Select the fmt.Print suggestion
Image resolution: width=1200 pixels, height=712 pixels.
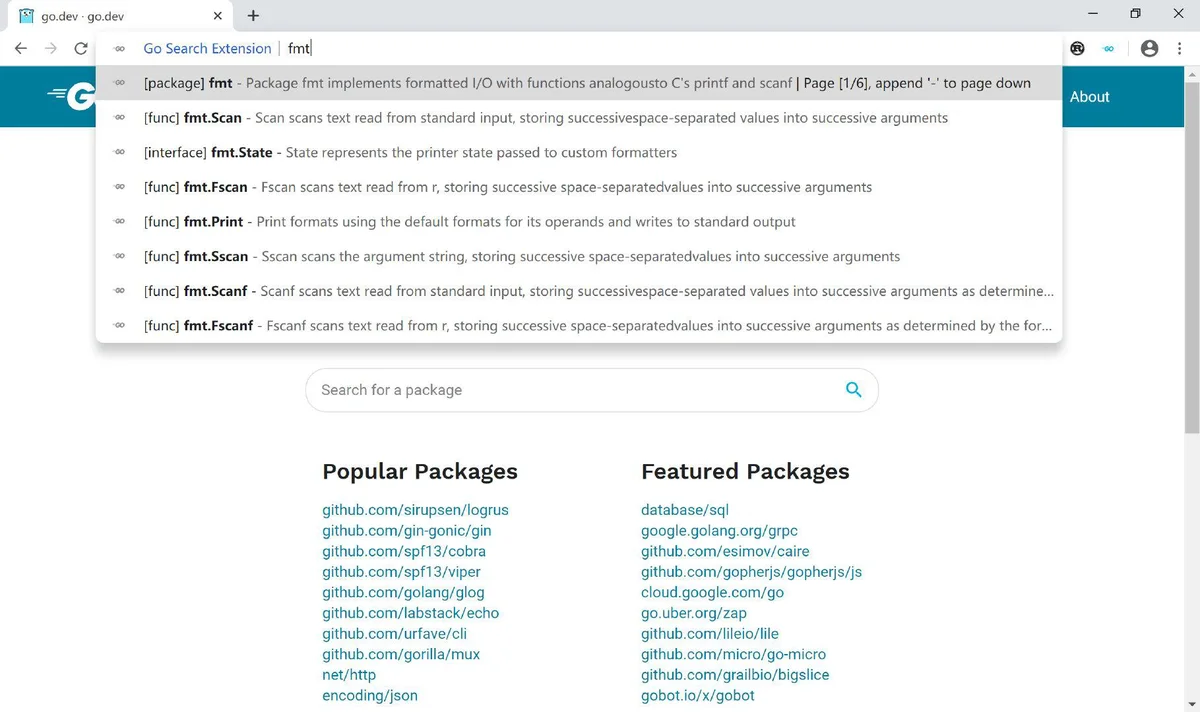[579, 221]
